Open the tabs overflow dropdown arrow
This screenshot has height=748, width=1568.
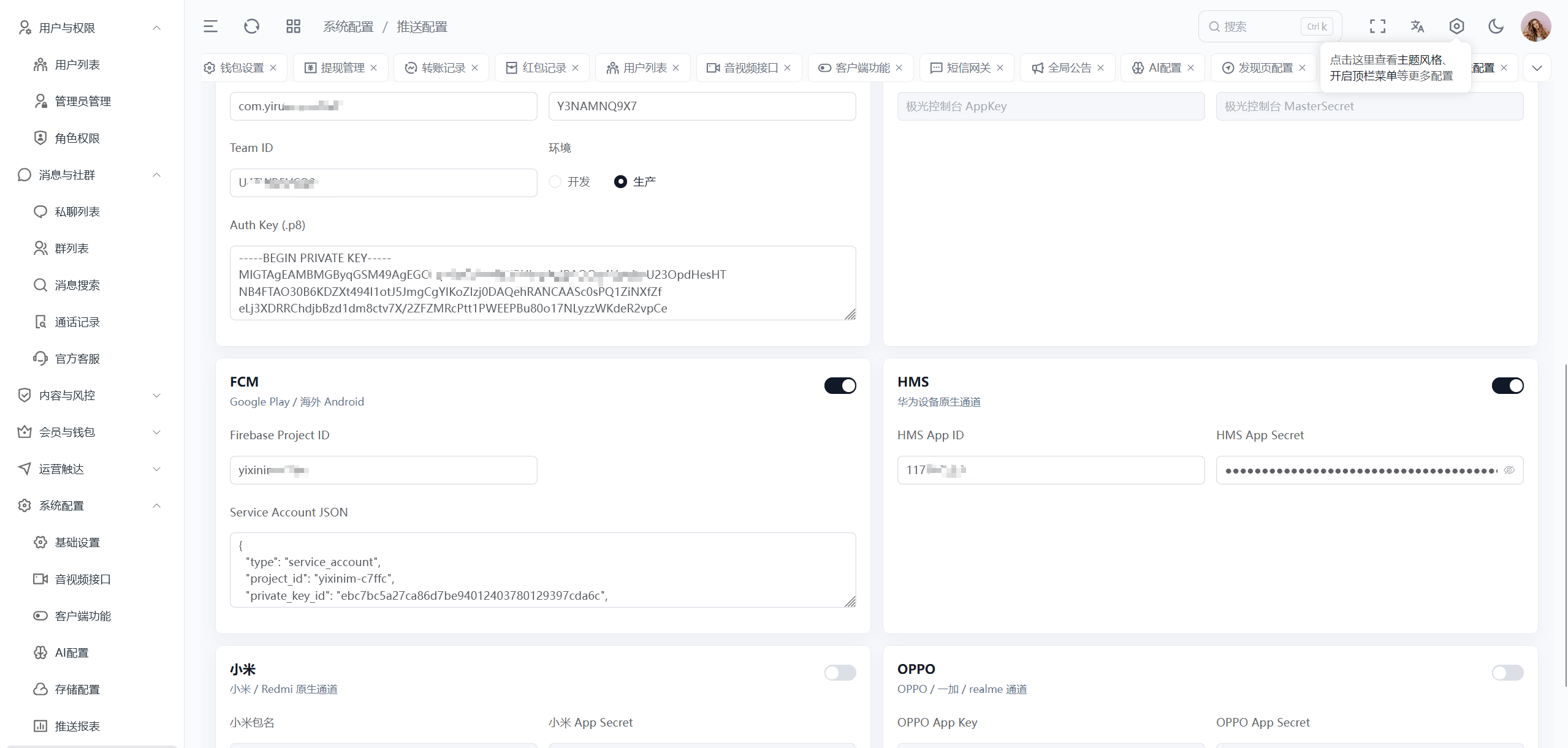tap(1537, 68)
